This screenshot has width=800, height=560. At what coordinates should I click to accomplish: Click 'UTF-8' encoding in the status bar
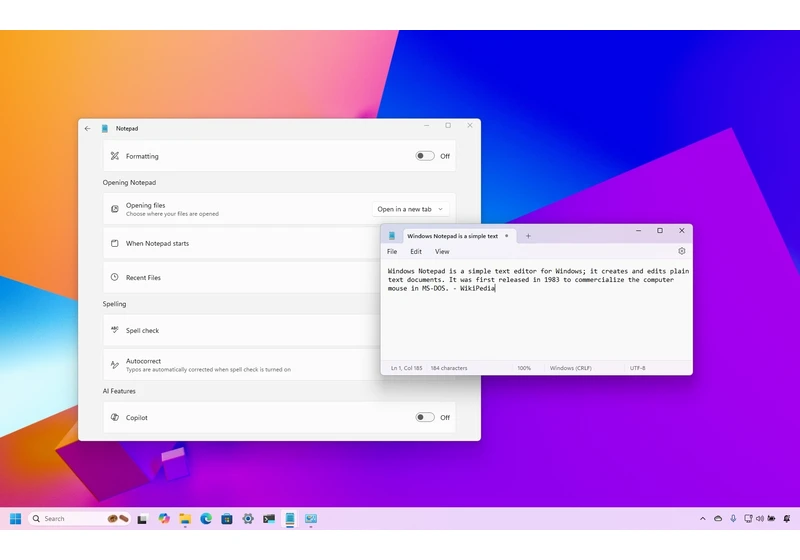637,368
